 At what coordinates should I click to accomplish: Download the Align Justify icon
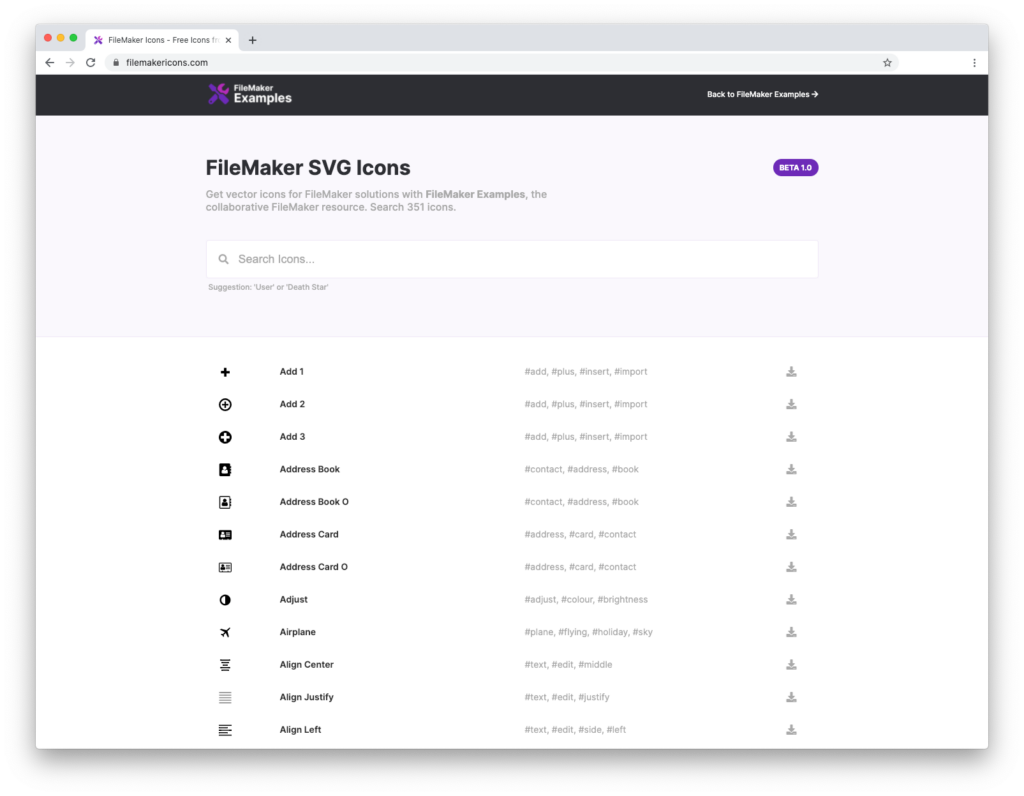coord(791,697)
